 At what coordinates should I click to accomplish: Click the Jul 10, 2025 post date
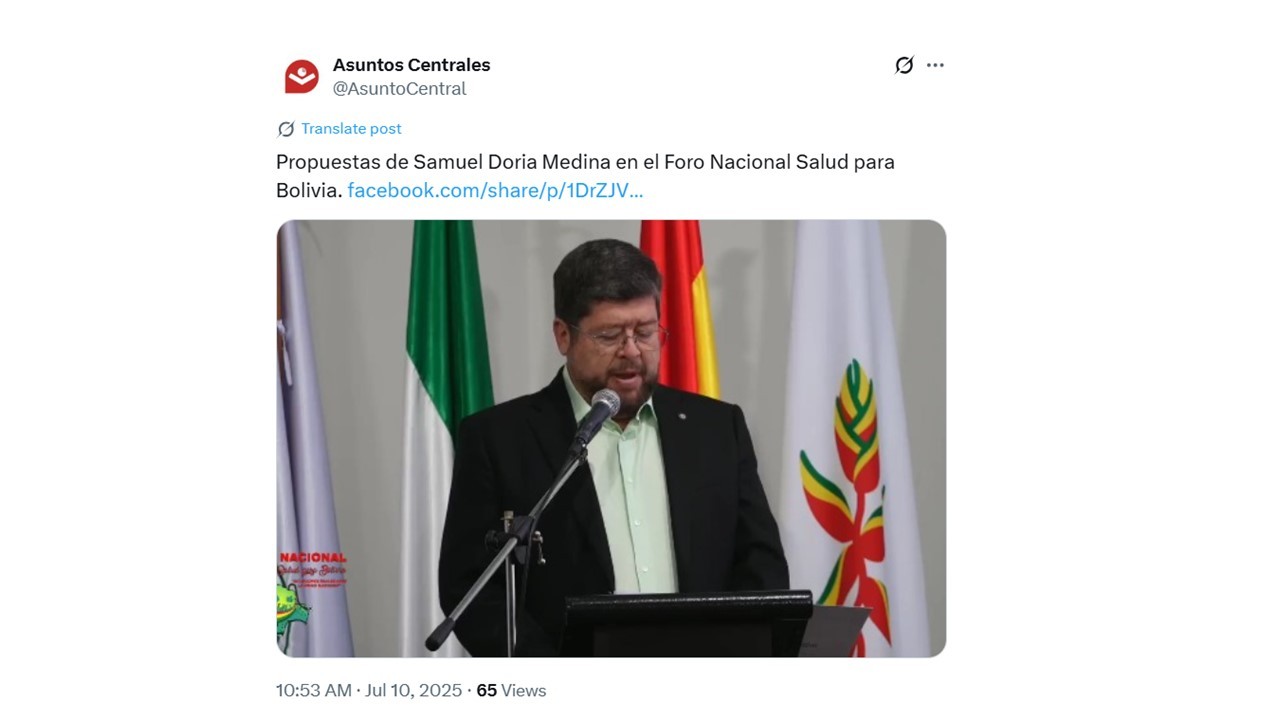pos(413,691)
